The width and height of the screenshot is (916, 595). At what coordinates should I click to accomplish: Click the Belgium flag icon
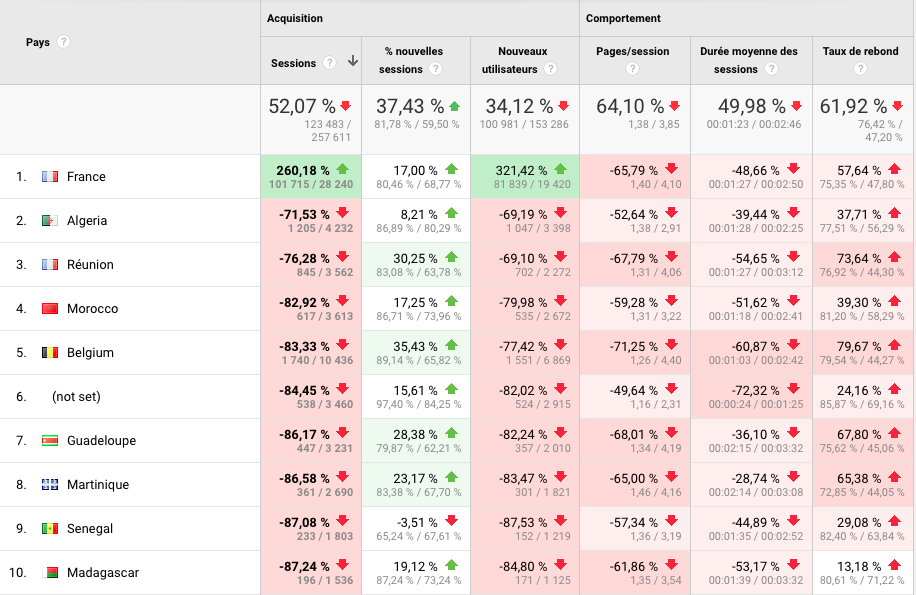pos(50,353)
